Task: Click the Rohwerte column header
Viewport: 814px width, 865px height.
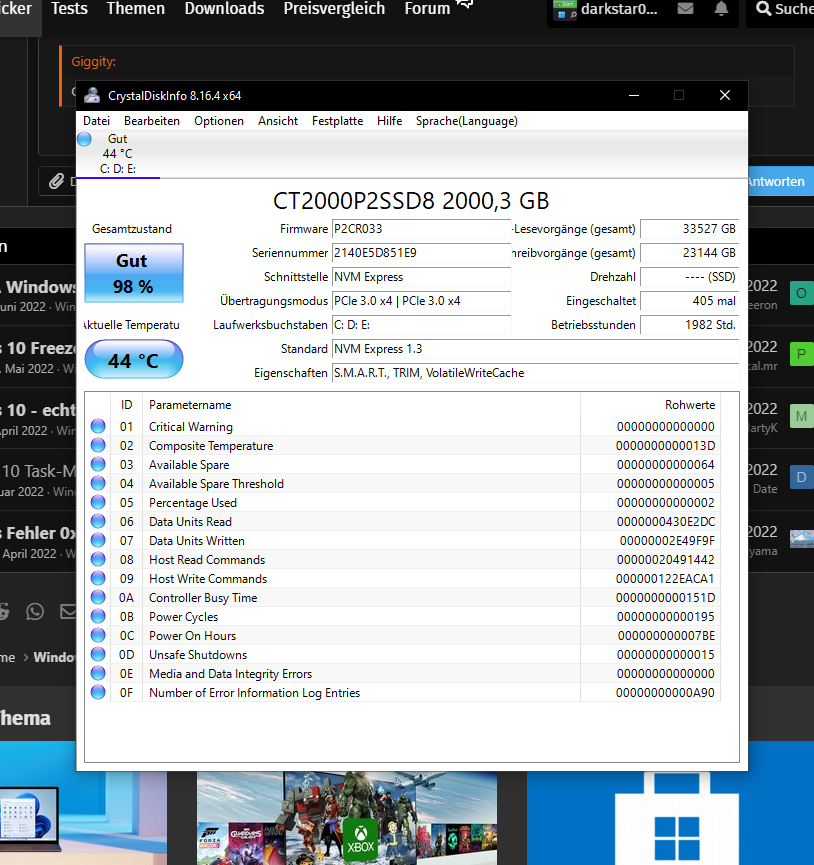Action: click(651, 405)
